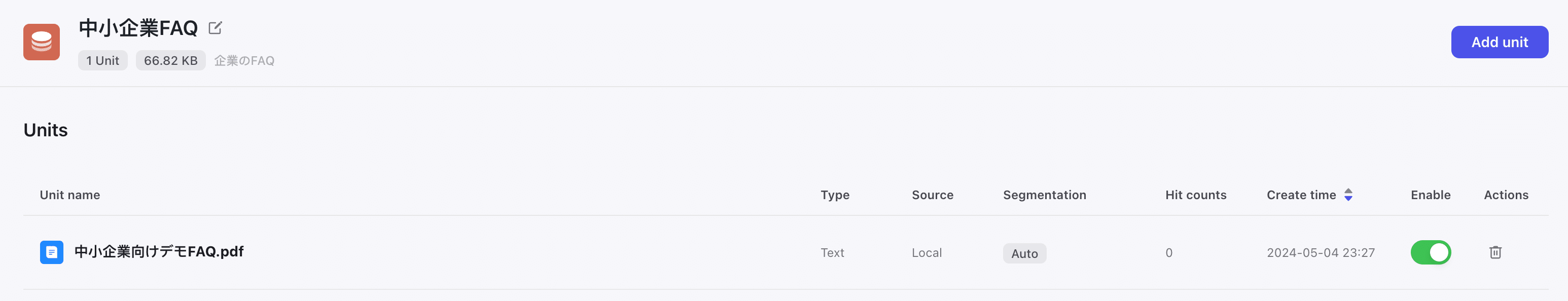This screenshot has width=1568, height=301.
Task: Click the Unit name column header
Action: (70, 195)
